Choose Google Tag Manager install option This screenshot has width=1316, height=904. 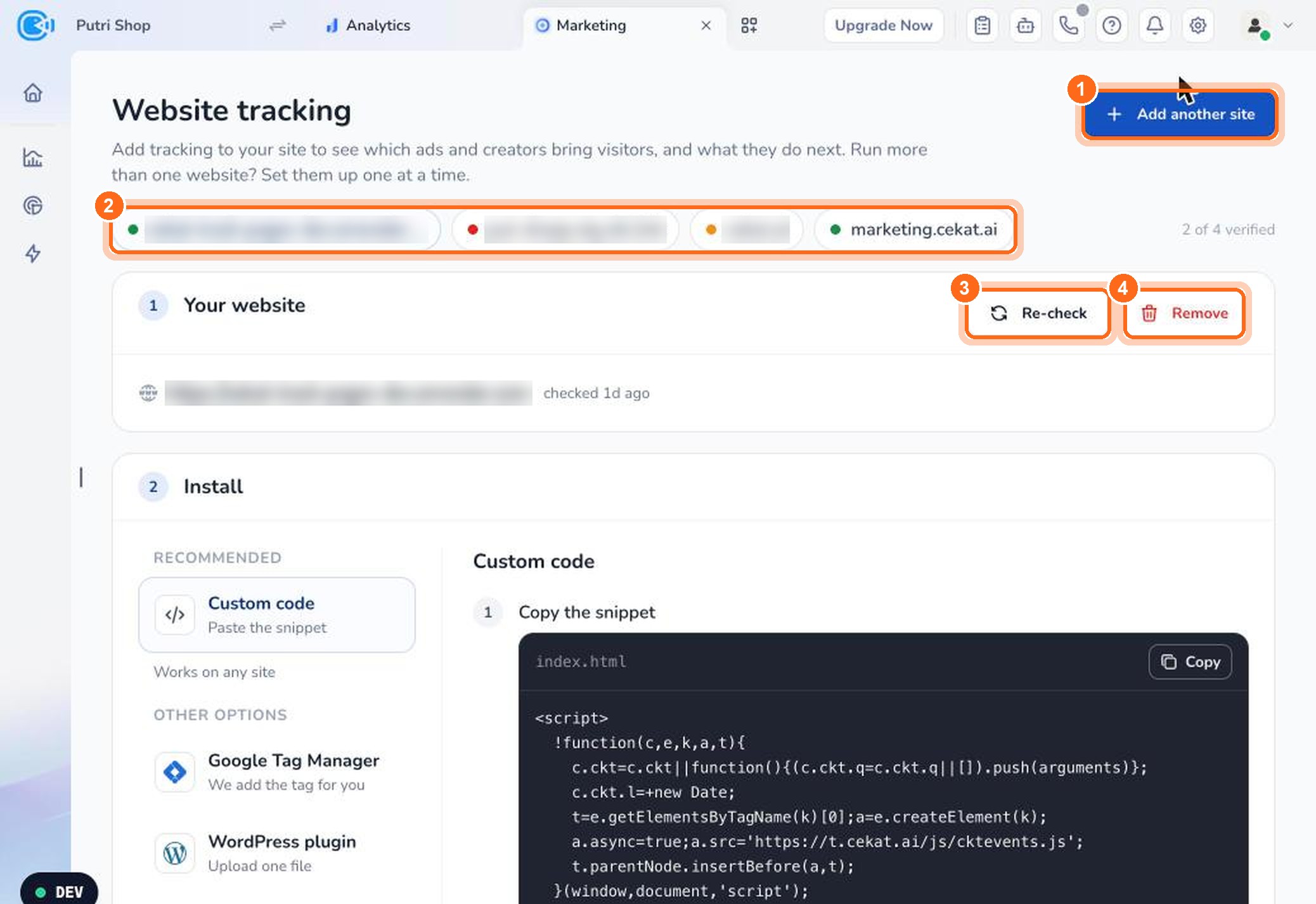(277, 772)
